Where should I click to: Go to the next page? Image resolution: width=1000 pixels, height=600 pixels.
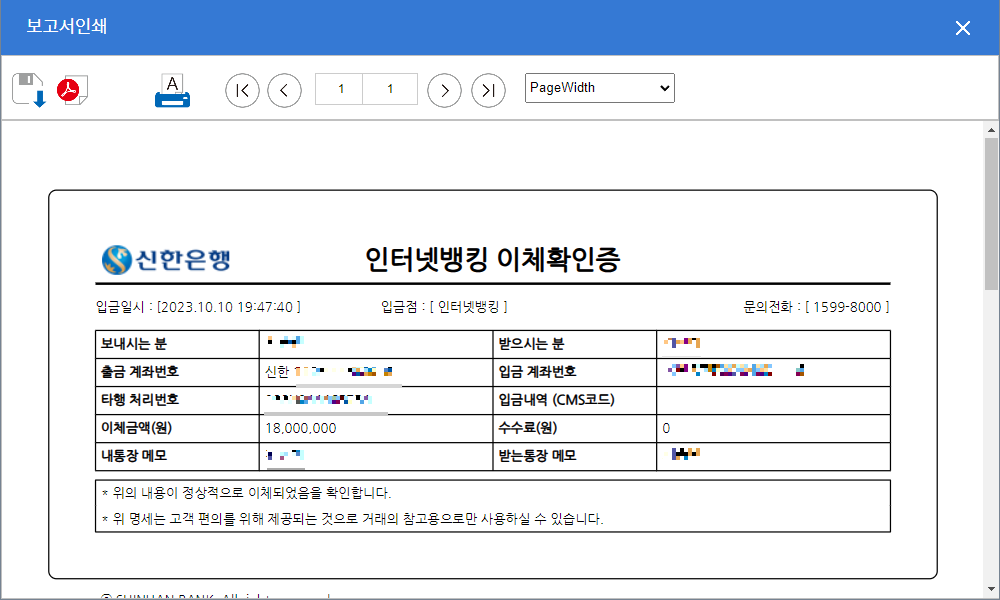[x=445, y=91]
